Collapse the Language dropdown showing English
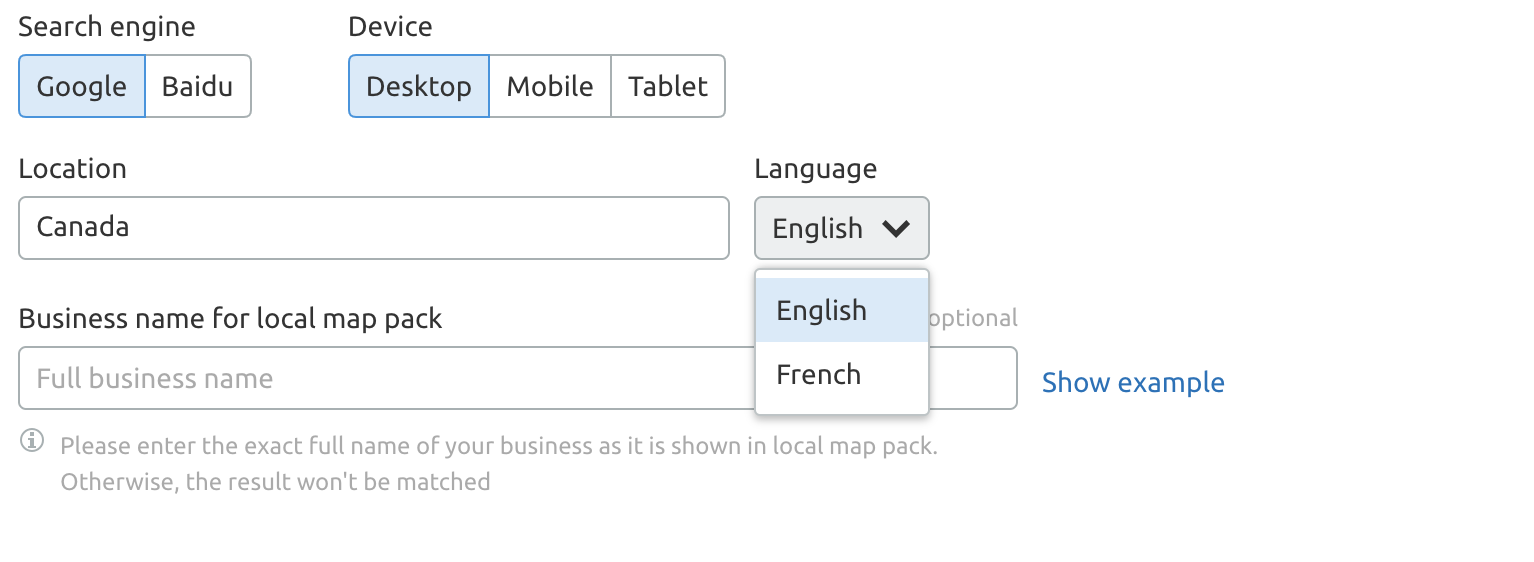The height and width of the screenshot is (562, 1534). tap(842, 228)
